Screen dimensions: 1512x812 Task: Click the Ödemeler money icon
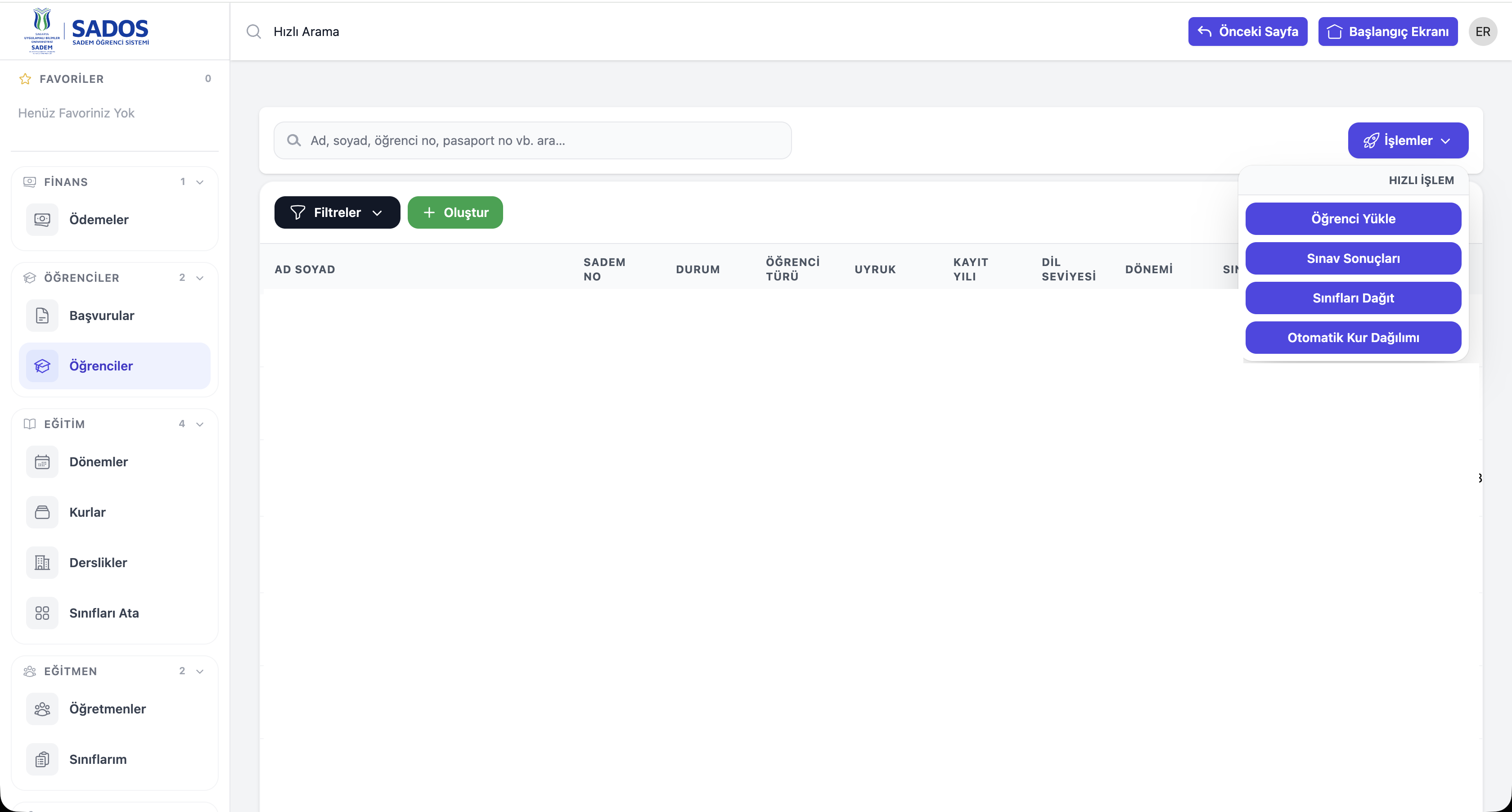[x=42, y=220]
